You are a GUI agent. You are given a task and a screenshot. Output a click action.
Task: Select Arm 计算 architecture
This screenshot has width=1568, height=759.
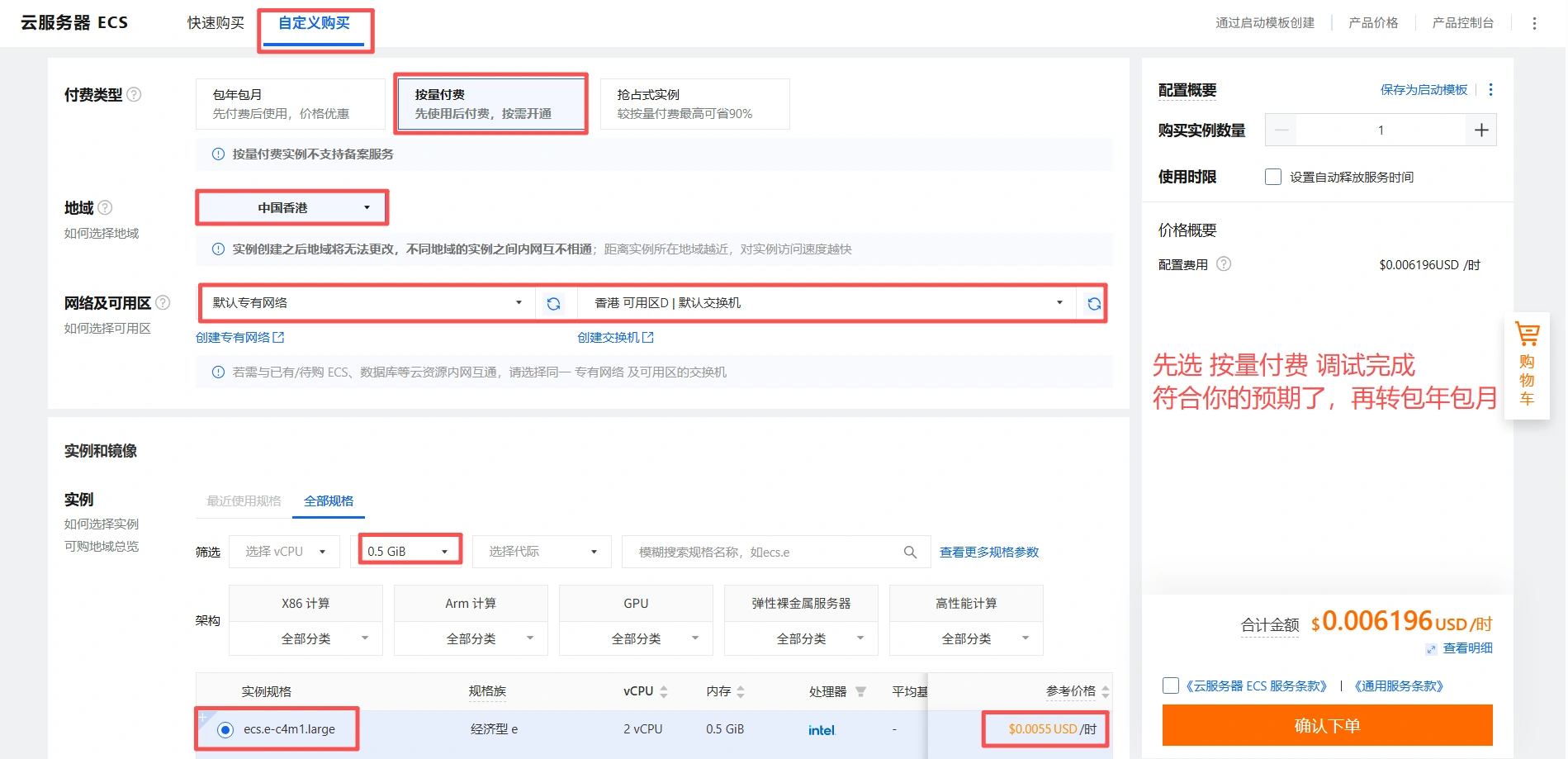[471, 604]
